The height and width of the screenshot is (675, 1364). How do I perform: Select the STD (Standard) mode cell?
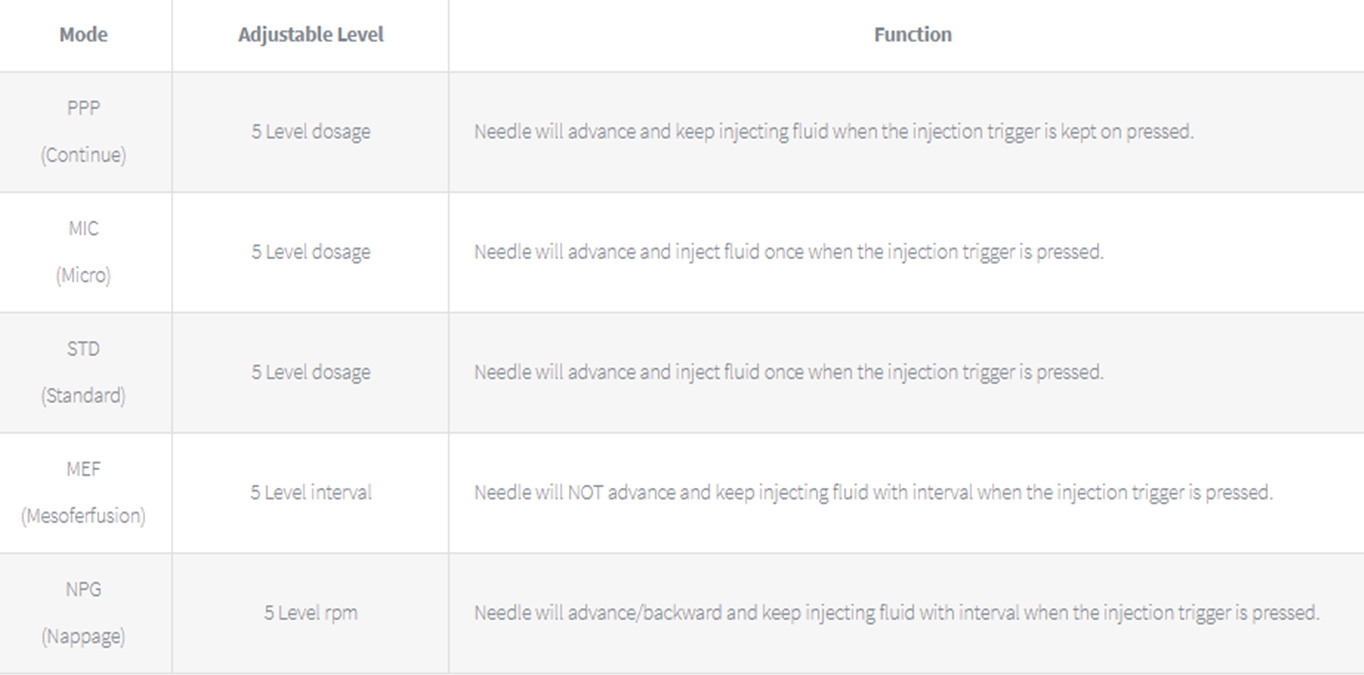pyautogui.click(x=83, y=372)
